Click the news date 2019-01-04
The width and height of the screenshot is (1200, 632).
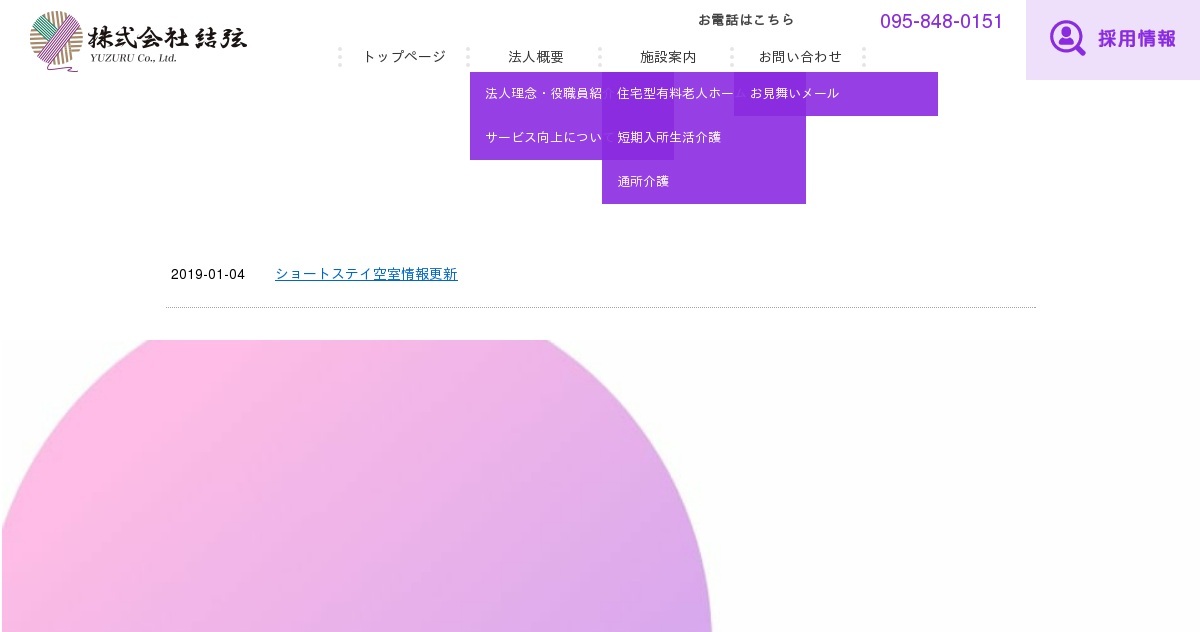pyautogui.click(x=208, y=275)
